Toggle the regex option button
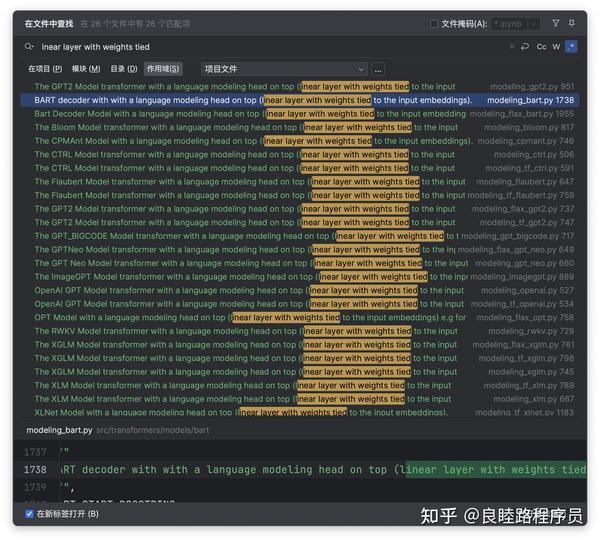600x541 pixels. point(571,47)
